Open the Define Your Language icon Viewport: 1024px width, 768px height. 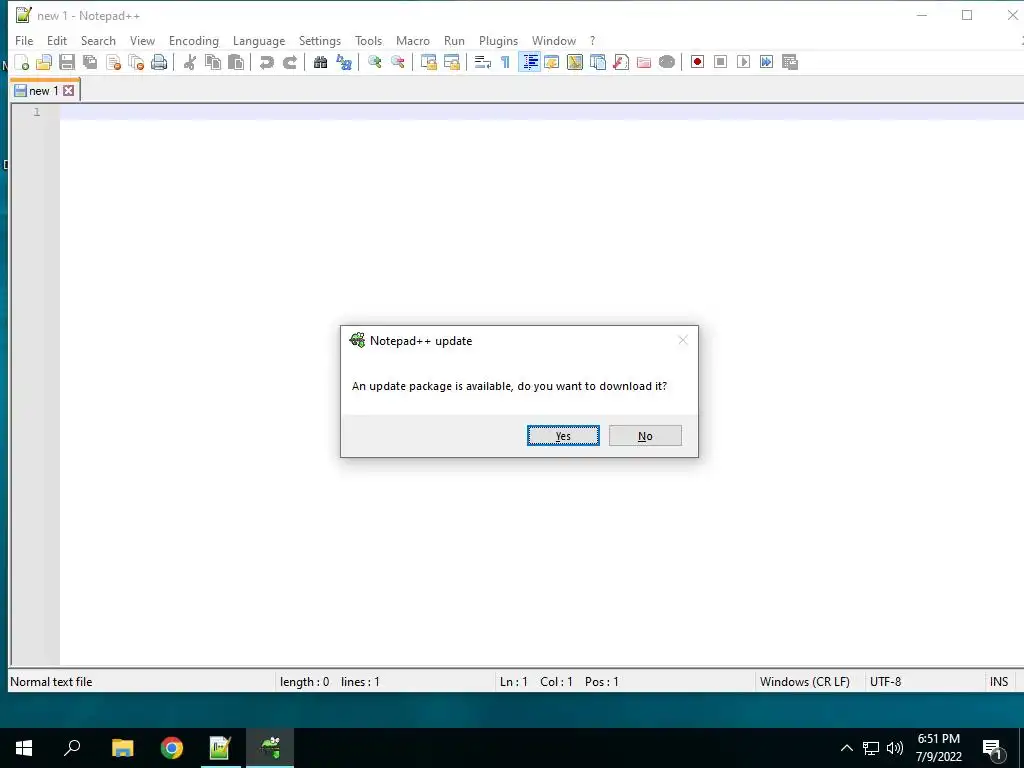click(x=552, y=62)
